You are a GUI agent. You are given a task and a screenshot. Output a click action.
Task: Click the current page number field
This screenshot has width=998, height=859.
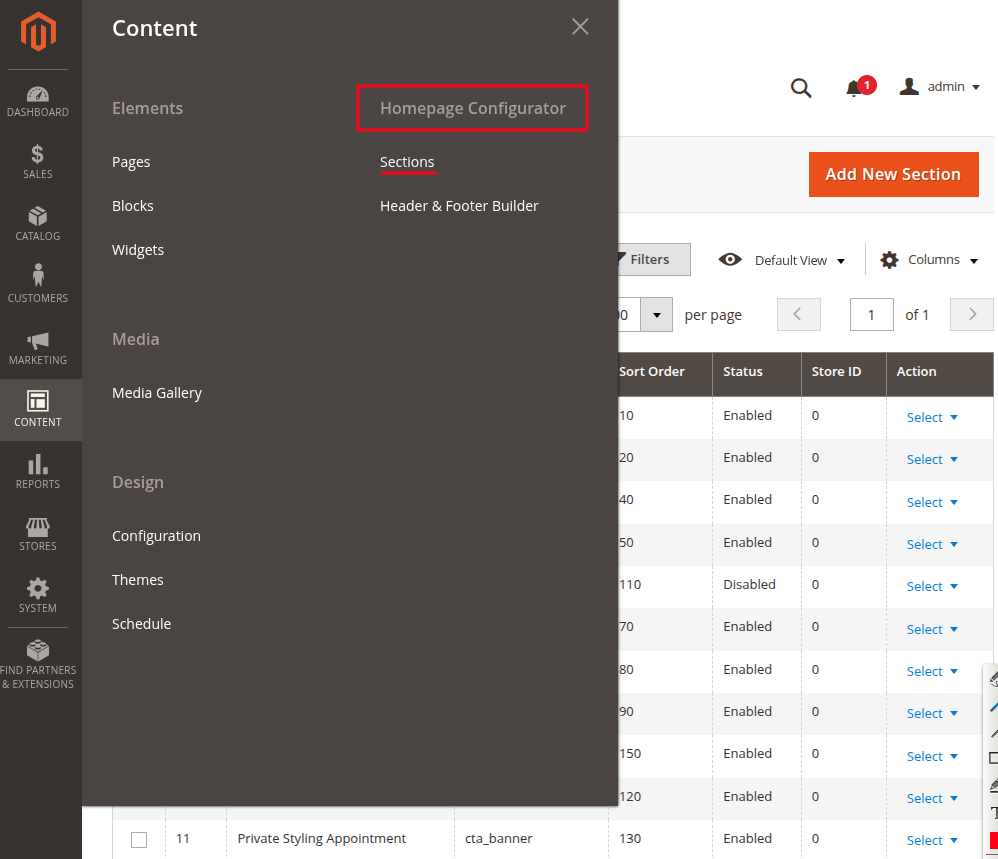[x=871, y=314]
